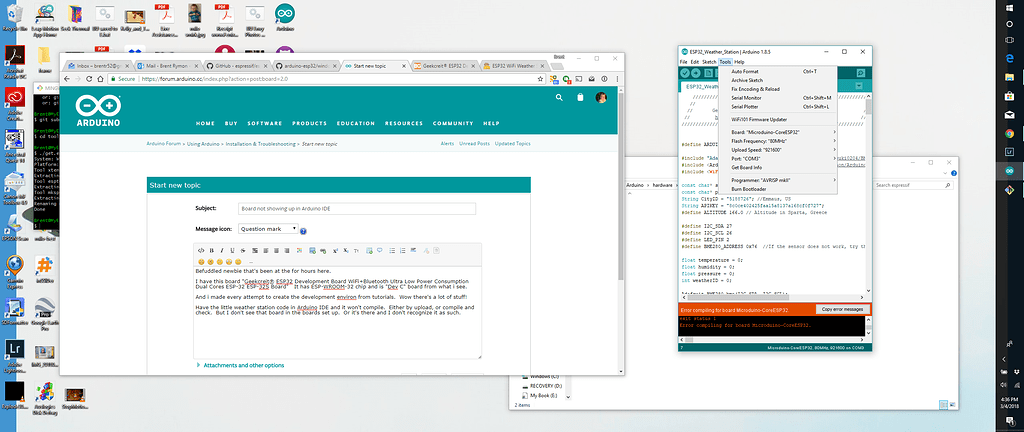The width and height of the screenshot is (1024, 432).
Task: Open the Edit menu in Arduino IDE
Action: pos(695,61)
